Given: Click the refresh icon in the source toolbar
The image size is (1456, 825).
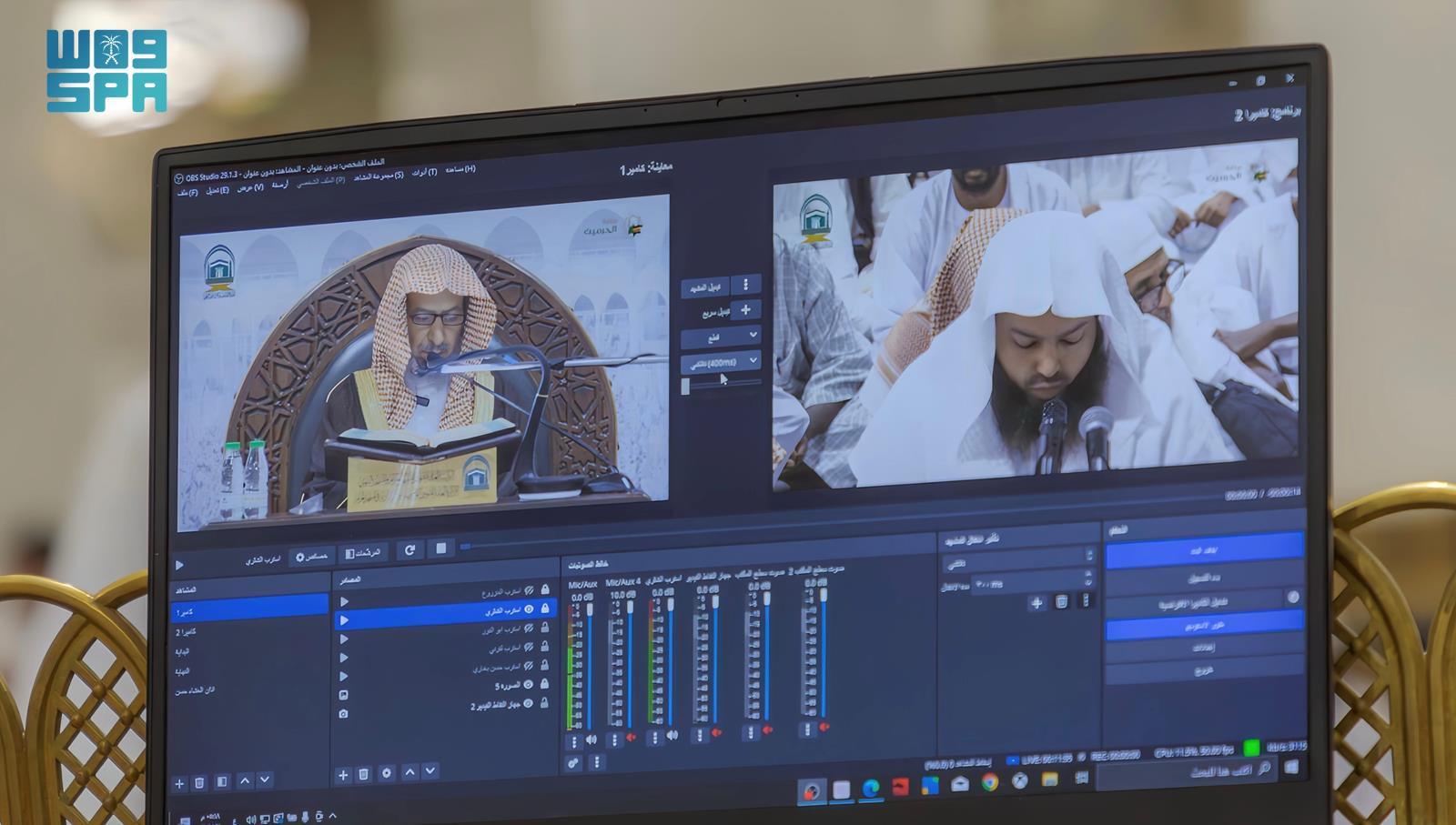Looking at the screenshot, I should [x=409, y=549].
